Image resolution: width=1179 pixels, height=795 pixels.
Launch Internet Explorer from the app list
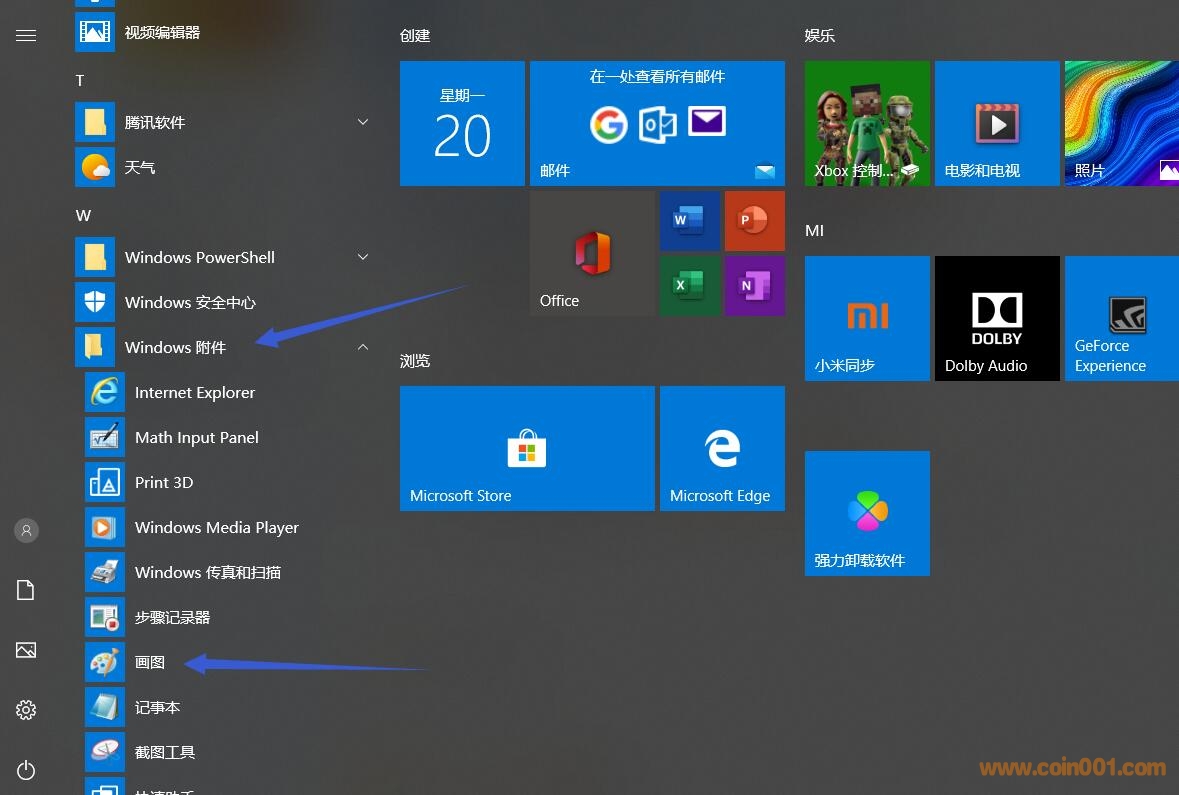(194, 392)
